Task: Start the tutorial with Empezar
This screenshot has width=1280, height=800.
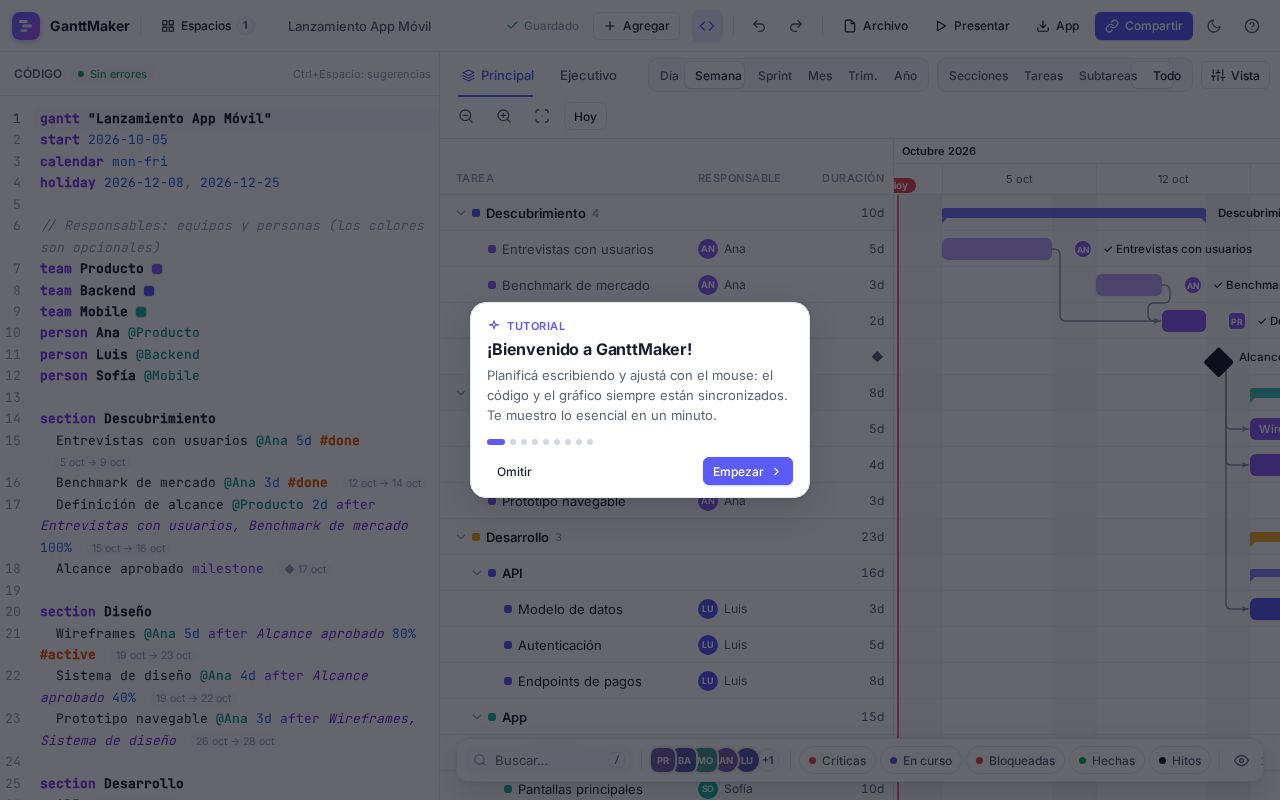Action: pos(748,471)
